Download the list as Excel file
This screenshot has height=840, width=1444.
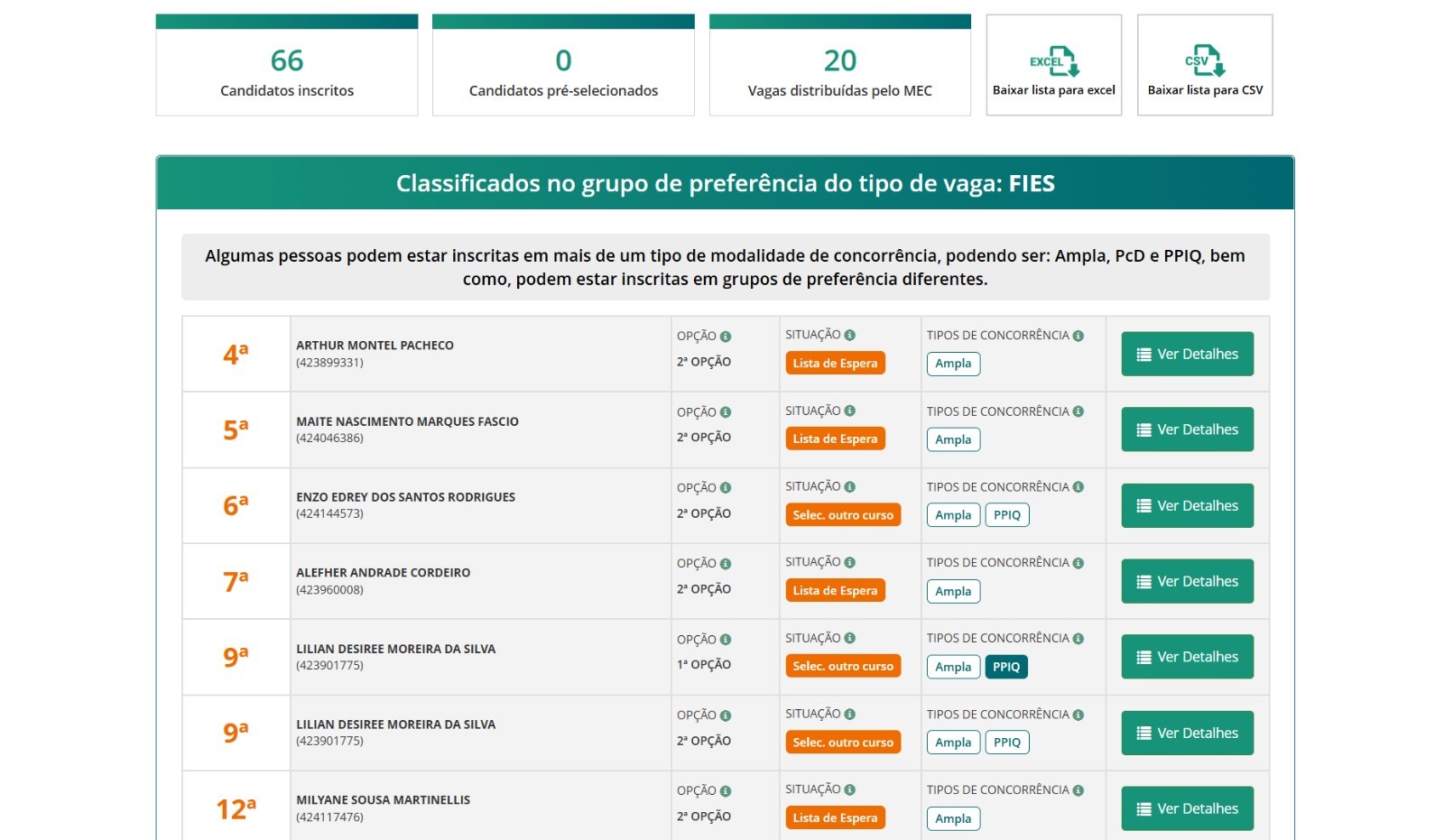(1053, 65)
